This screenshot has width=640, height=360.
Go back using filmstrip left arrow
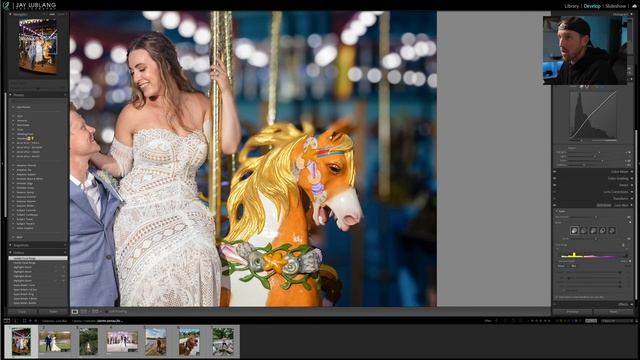click(30, 321)
